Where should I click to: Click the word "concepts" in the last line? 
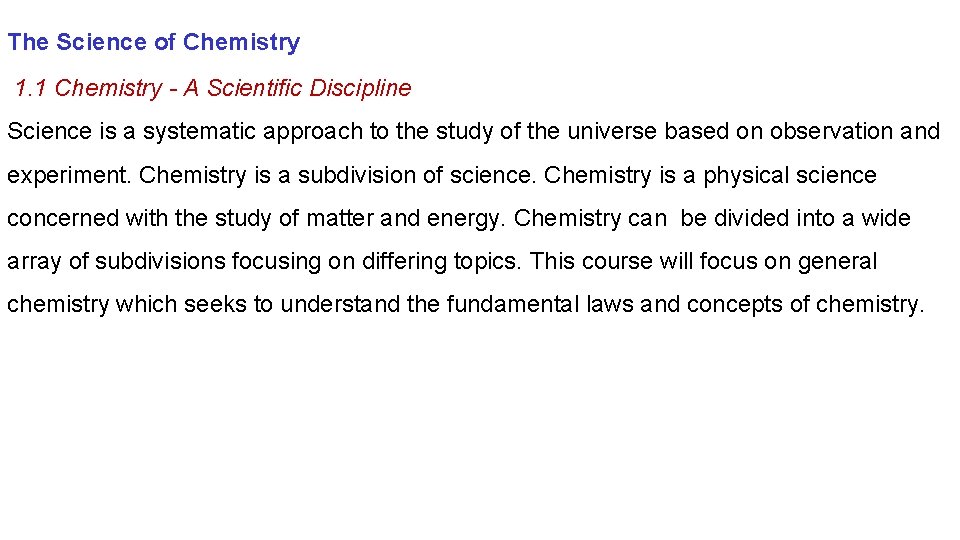click(x=740, y=305)
